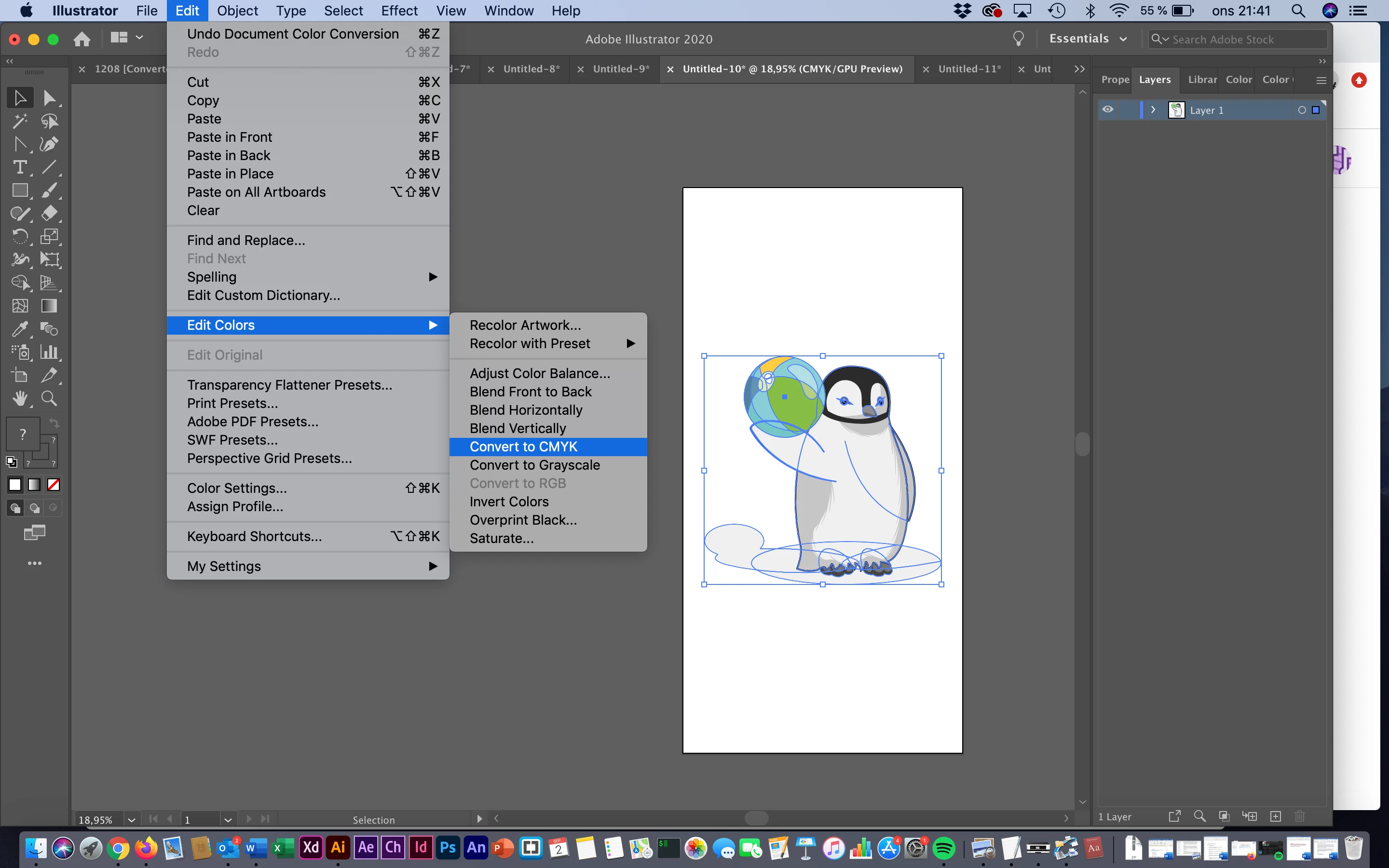
Task: Click the white color mode swatch
Action: pos(15,485)
